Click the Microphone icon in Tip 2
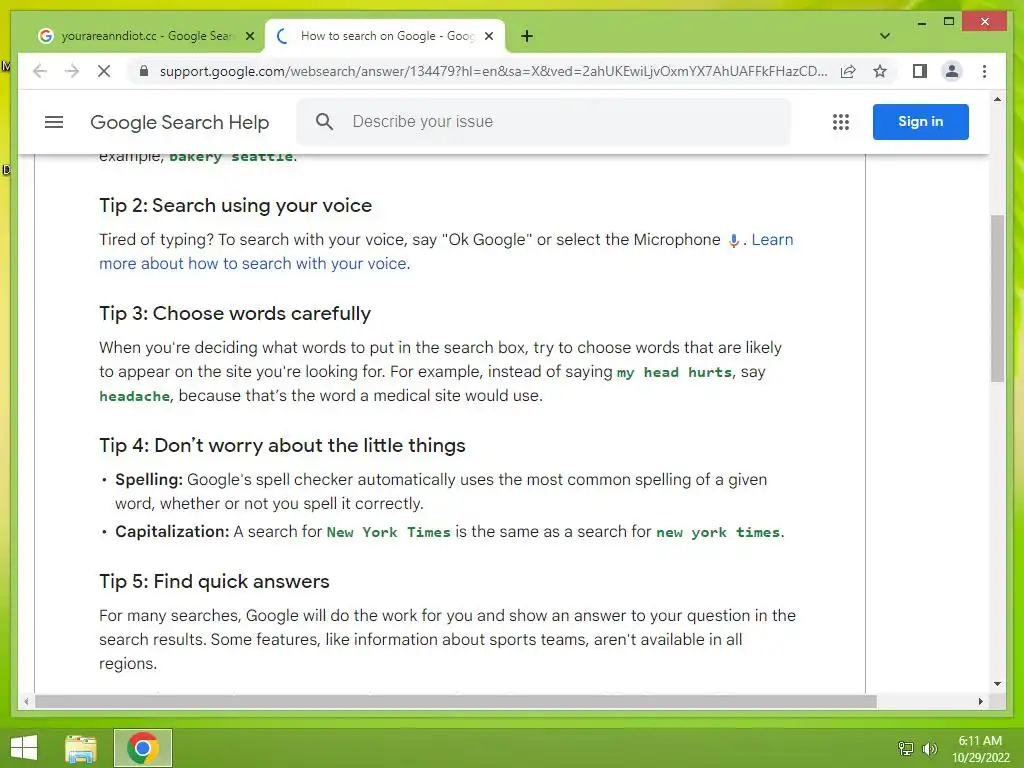The image size is (1024, 768). point(733,240)
